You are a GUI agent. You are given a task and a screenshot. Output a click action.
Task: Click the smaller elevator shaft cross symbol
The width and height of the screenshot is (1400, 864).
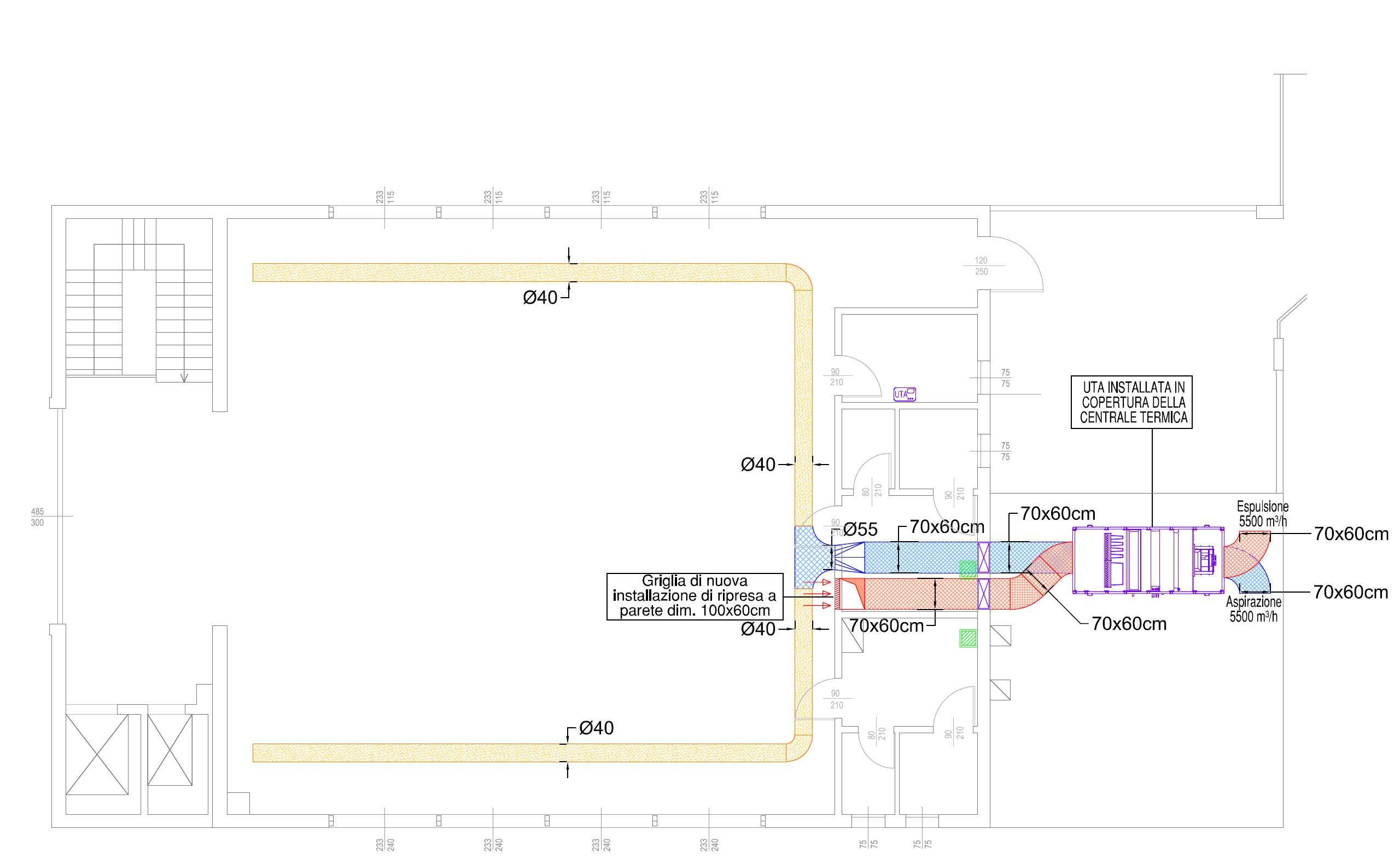[x=170, y=750]
